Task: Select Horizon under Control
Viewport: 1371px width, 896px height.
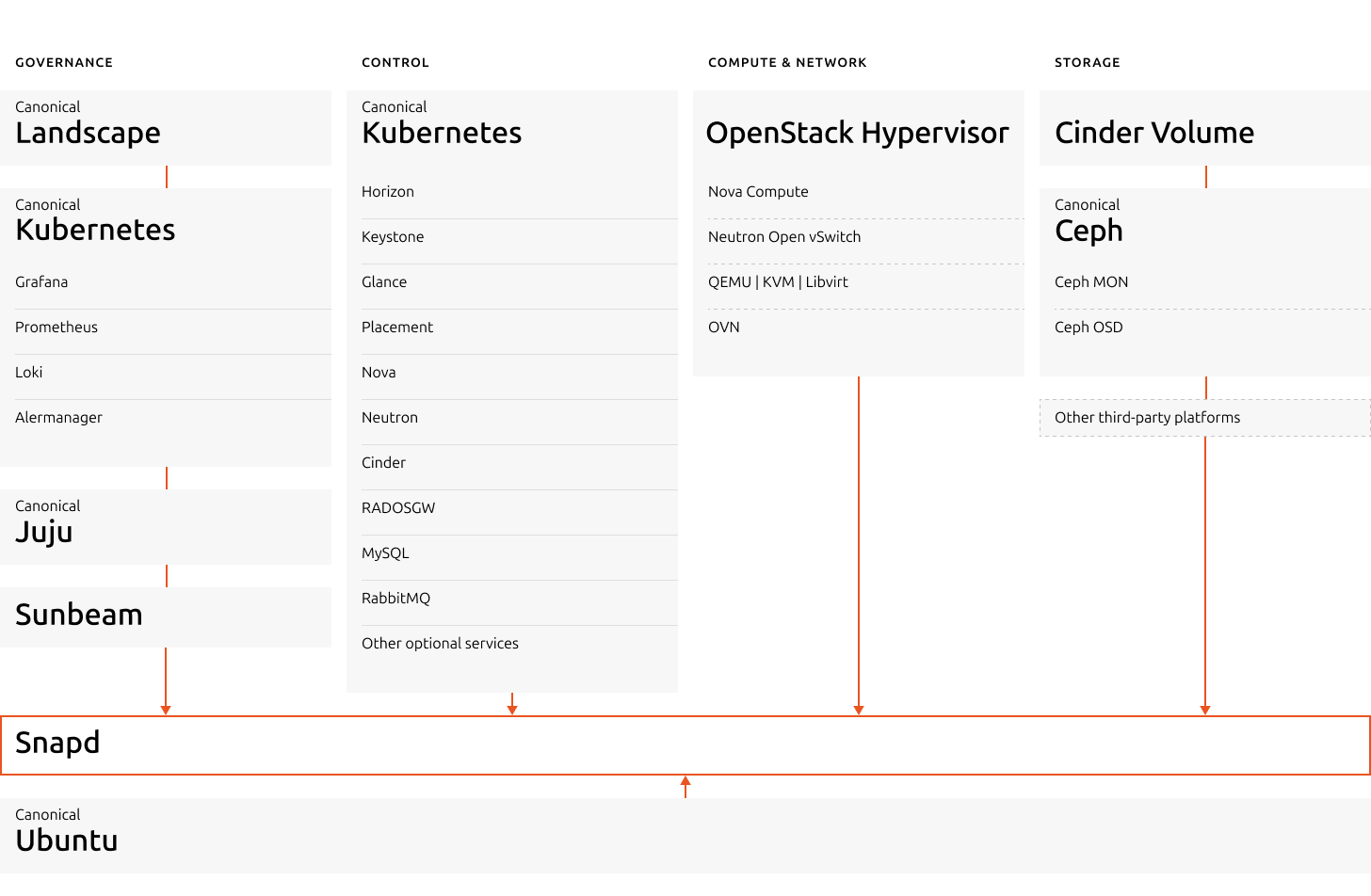Action: (x=388, y=192)
